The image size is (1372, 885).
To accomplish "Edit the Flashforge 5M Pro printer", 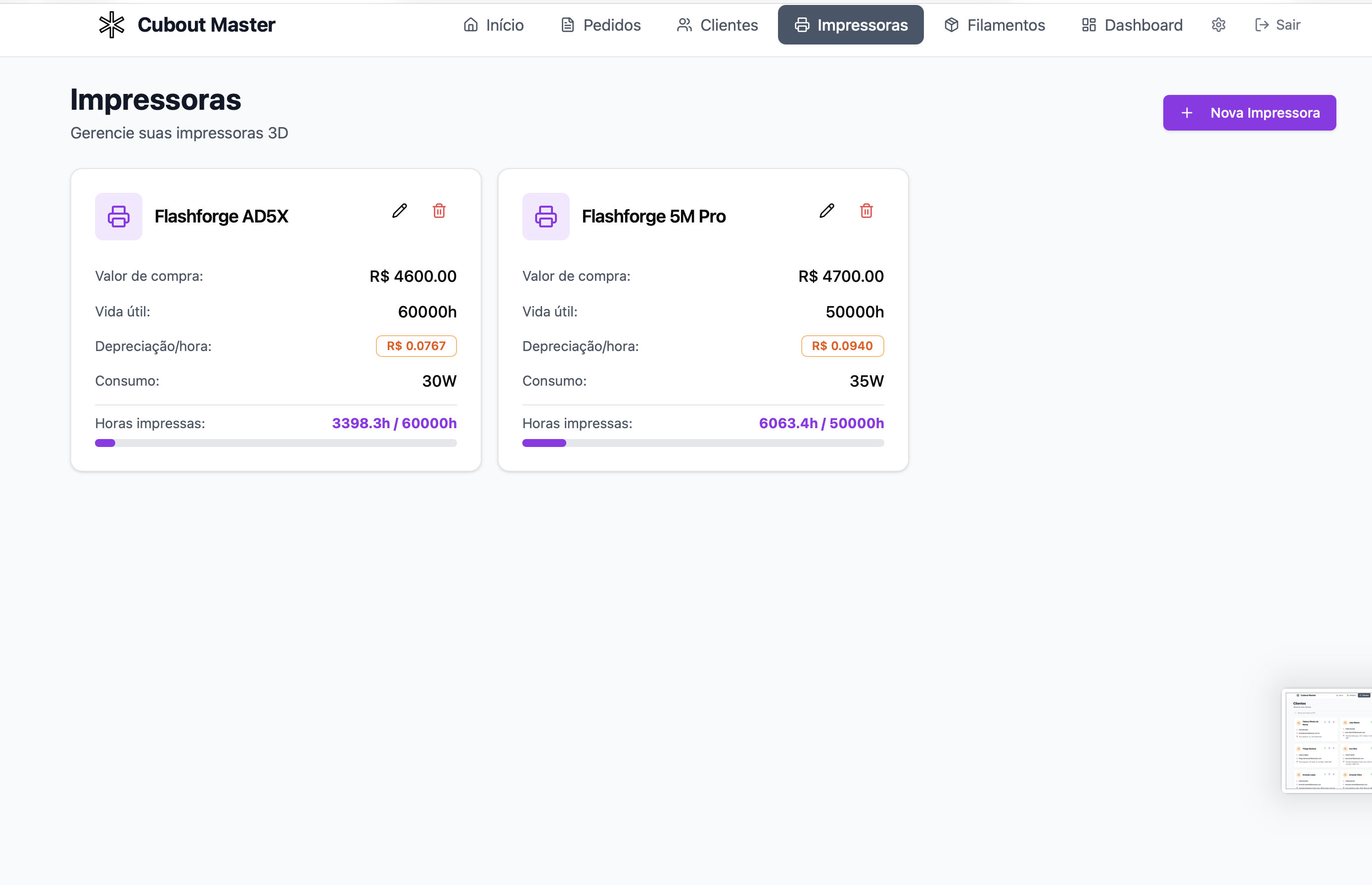I will point(826,211).
